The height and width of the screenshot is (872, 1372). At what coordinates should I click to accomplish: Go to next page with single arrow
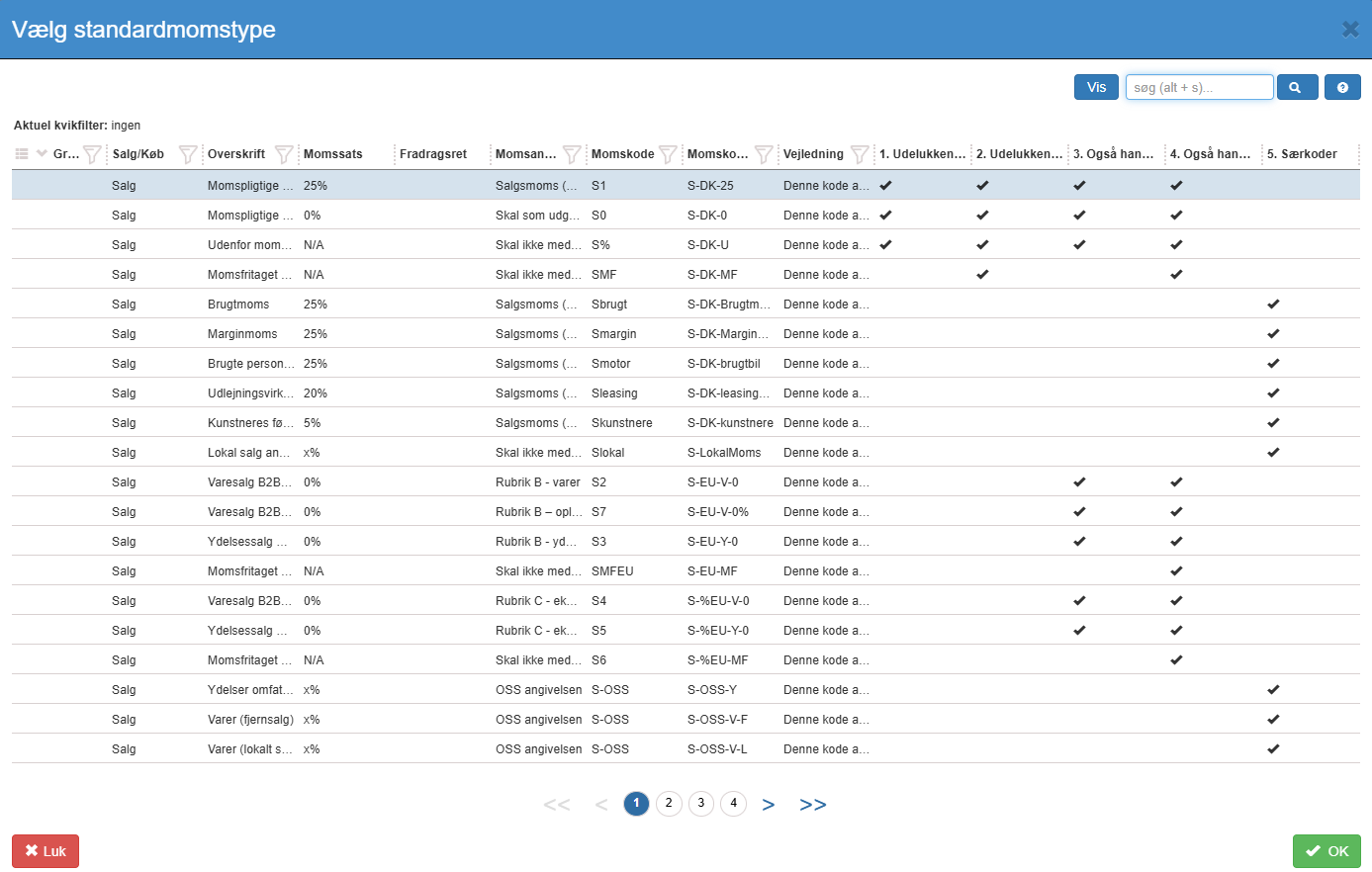769,804
